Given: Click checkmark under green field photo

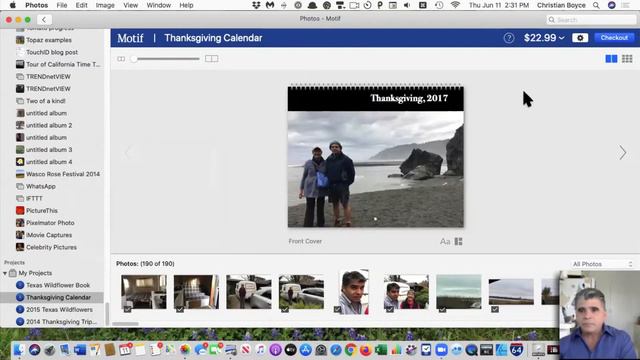Looking at the screenshot, I should tap(442, 309).
